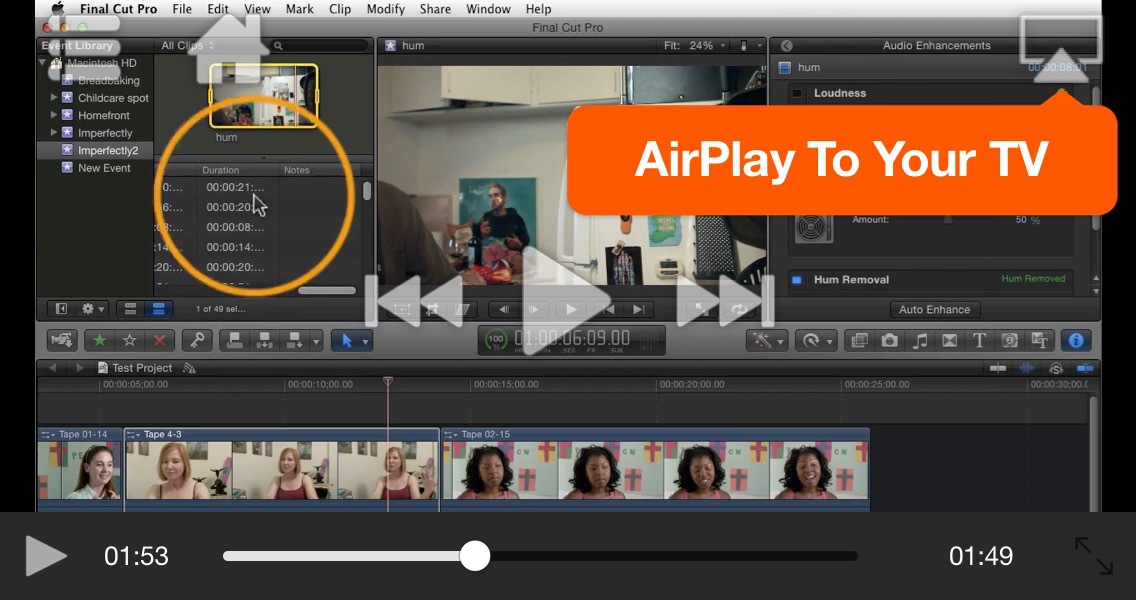Open the Titles browser (T icon)
The height and width of the screenshot is (600, 1136).
coord(979,340)
